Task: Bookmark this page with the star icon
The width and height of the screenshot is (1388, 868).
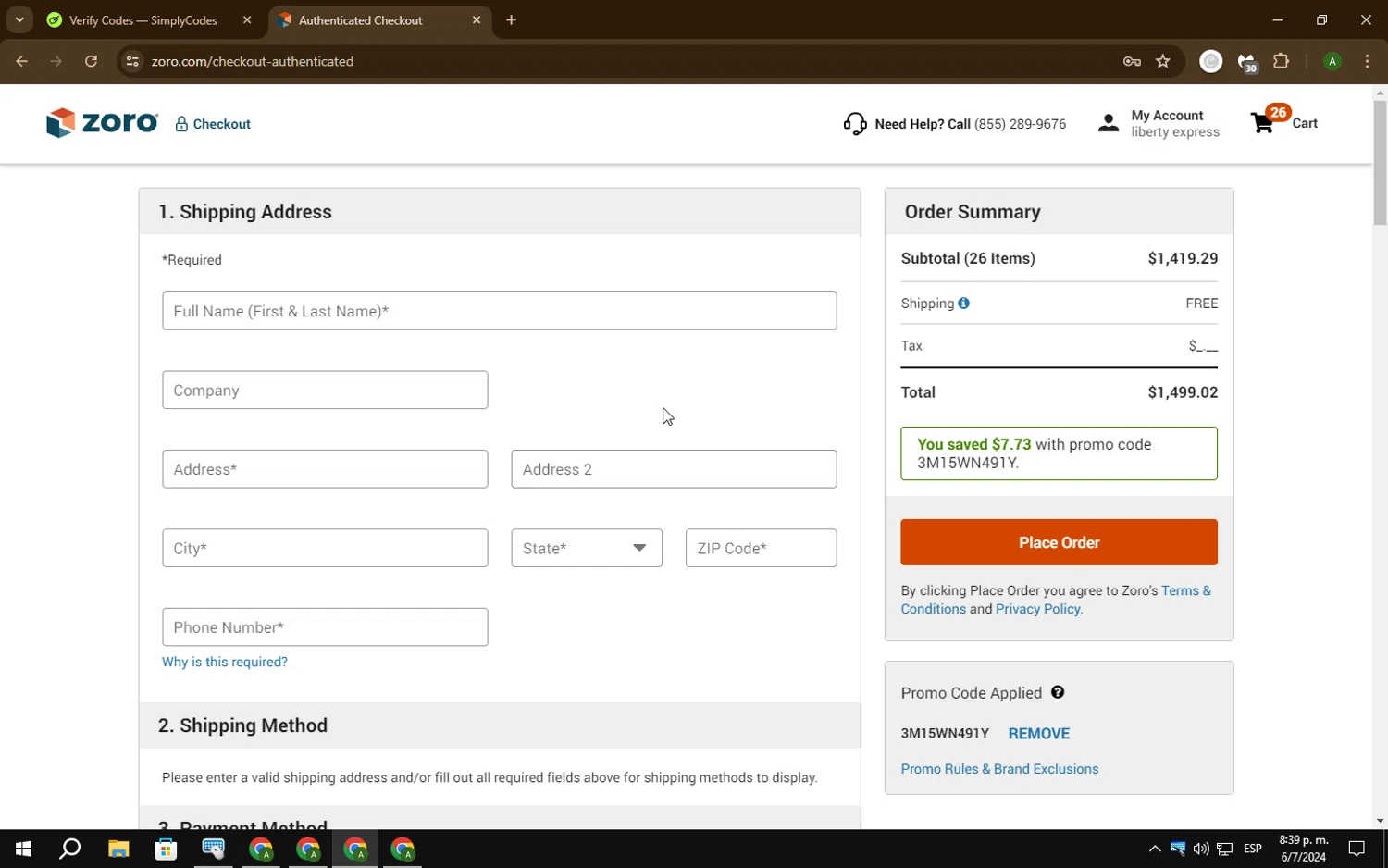Action: click(1163, 61)
